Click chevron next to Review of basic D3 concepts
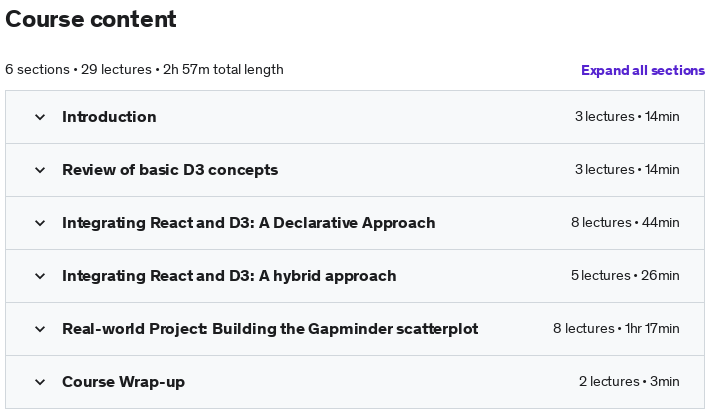The image size is (705, 409). (40, 170)
